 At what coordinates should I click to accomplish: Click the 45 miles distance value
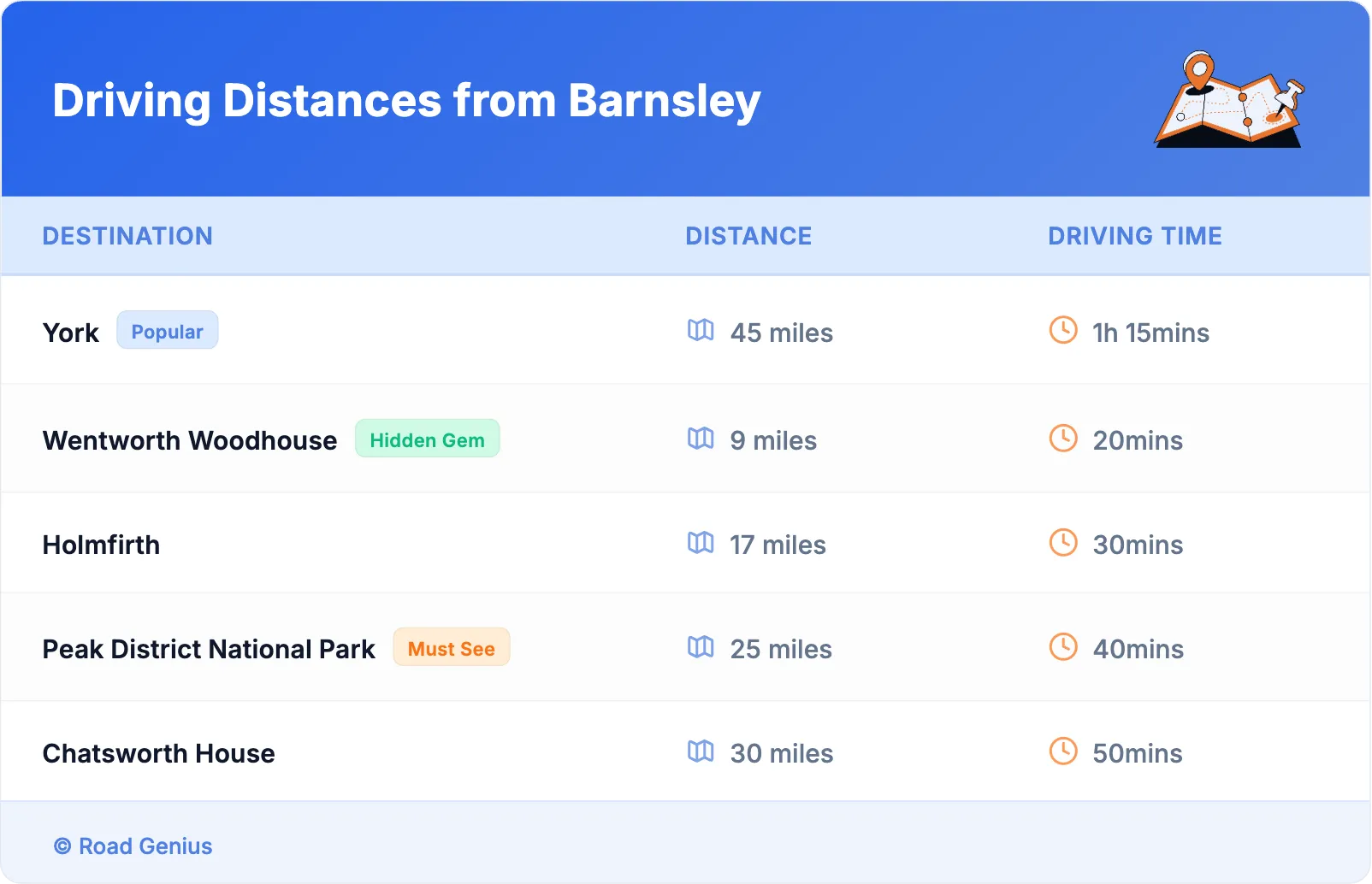[x=782, y=333]
